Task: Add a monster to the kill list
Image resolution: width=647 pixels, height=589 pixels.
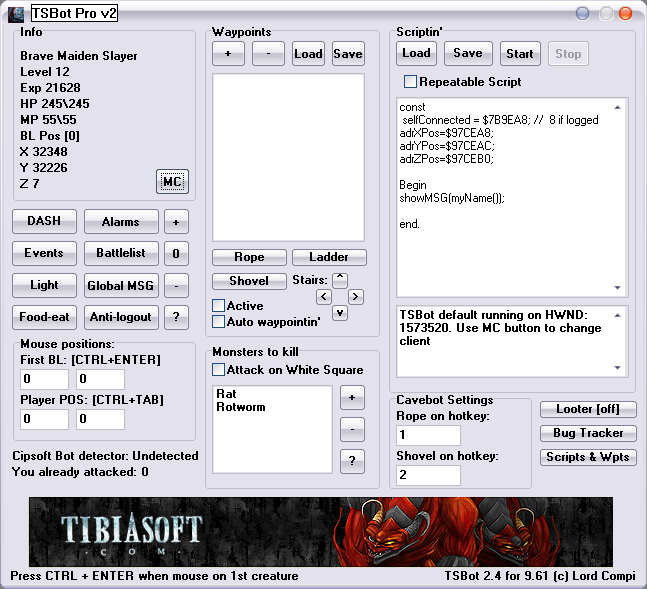Action: click(x=353, y=398)
